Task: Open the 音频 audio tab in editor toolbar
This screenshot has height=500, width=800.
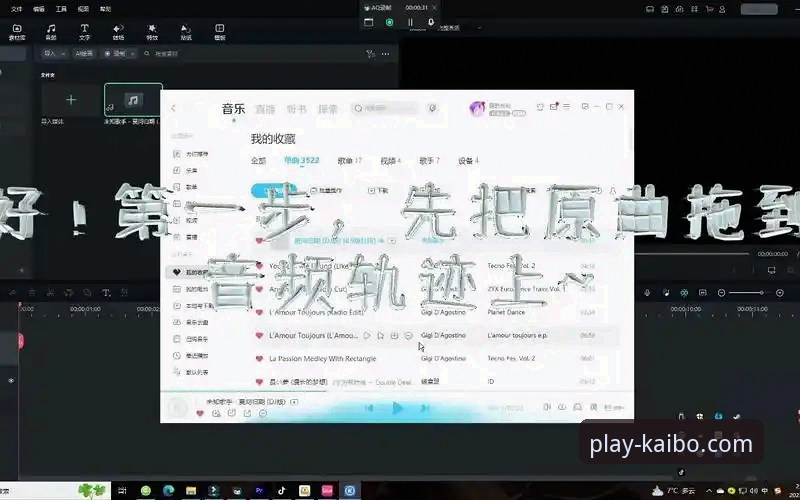Action: [51, 32]
